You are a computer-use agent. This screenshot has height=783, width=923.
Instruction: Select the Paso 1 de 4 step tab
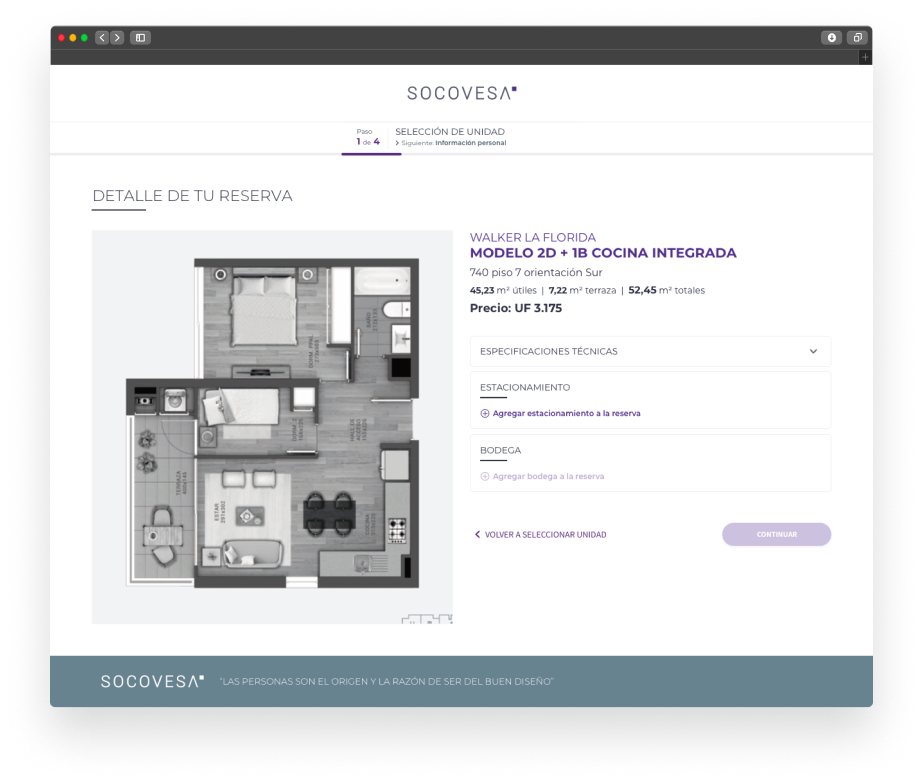367,137
